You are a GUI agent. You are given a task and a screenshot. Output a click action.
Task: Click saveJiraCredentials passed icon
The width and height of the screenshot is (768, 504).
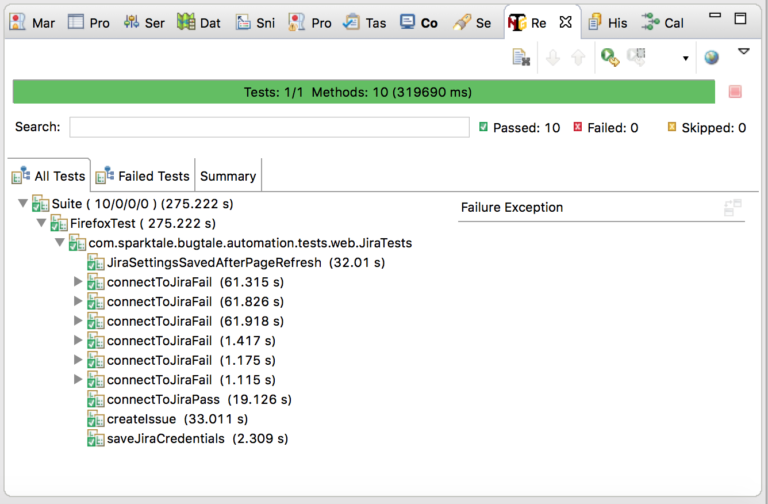coord(96,438)
